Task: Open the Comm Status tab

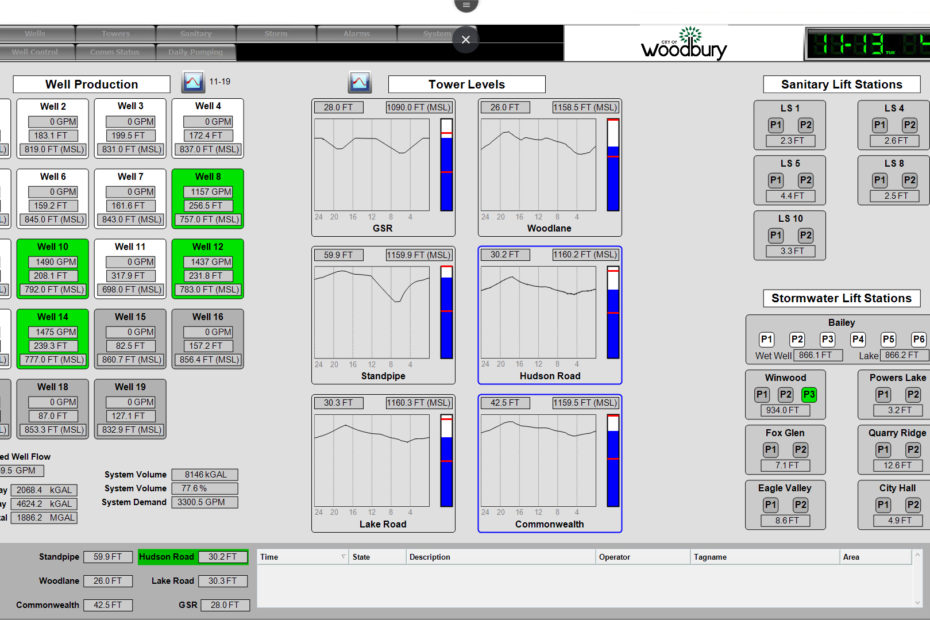Action: tap(115, 52)
